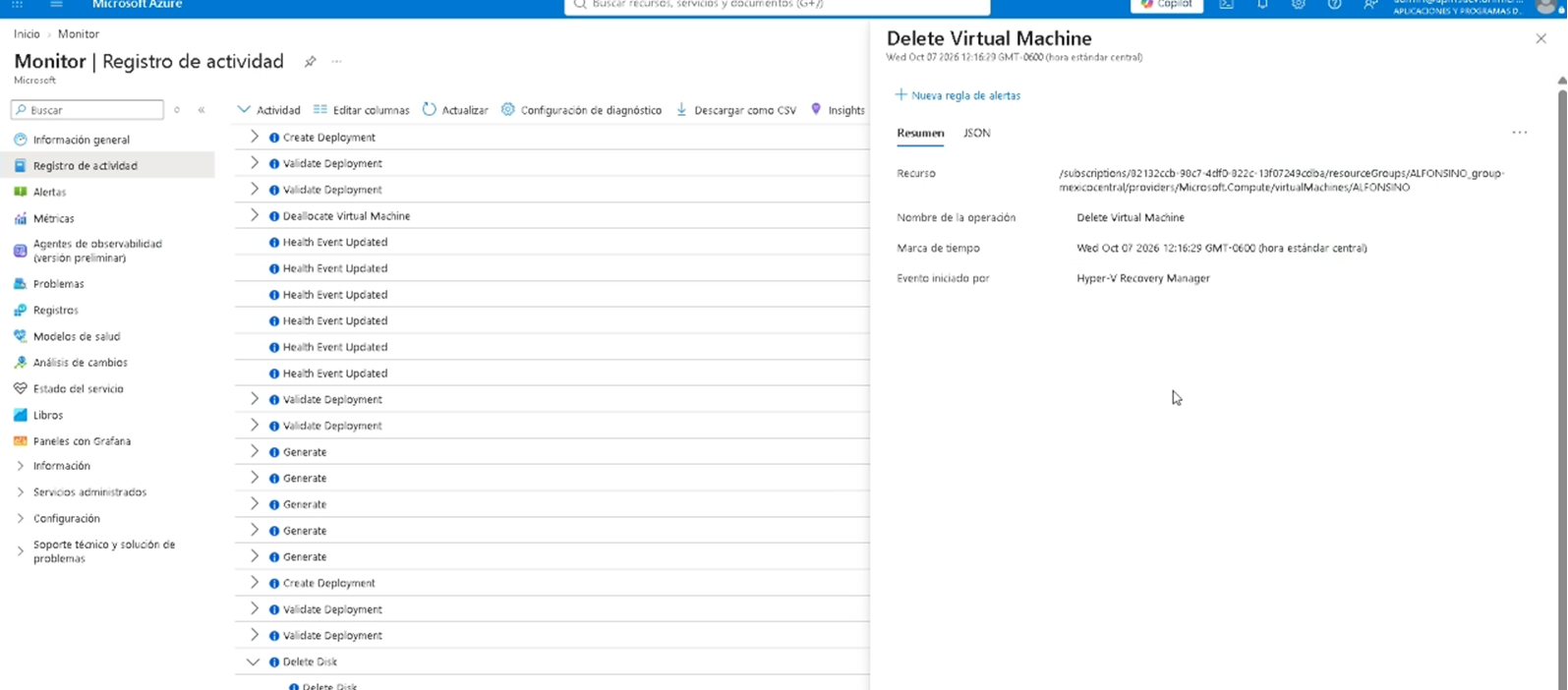Pin the Monitor Registro de actividad page
The image size is (1568, 690).
310,62
